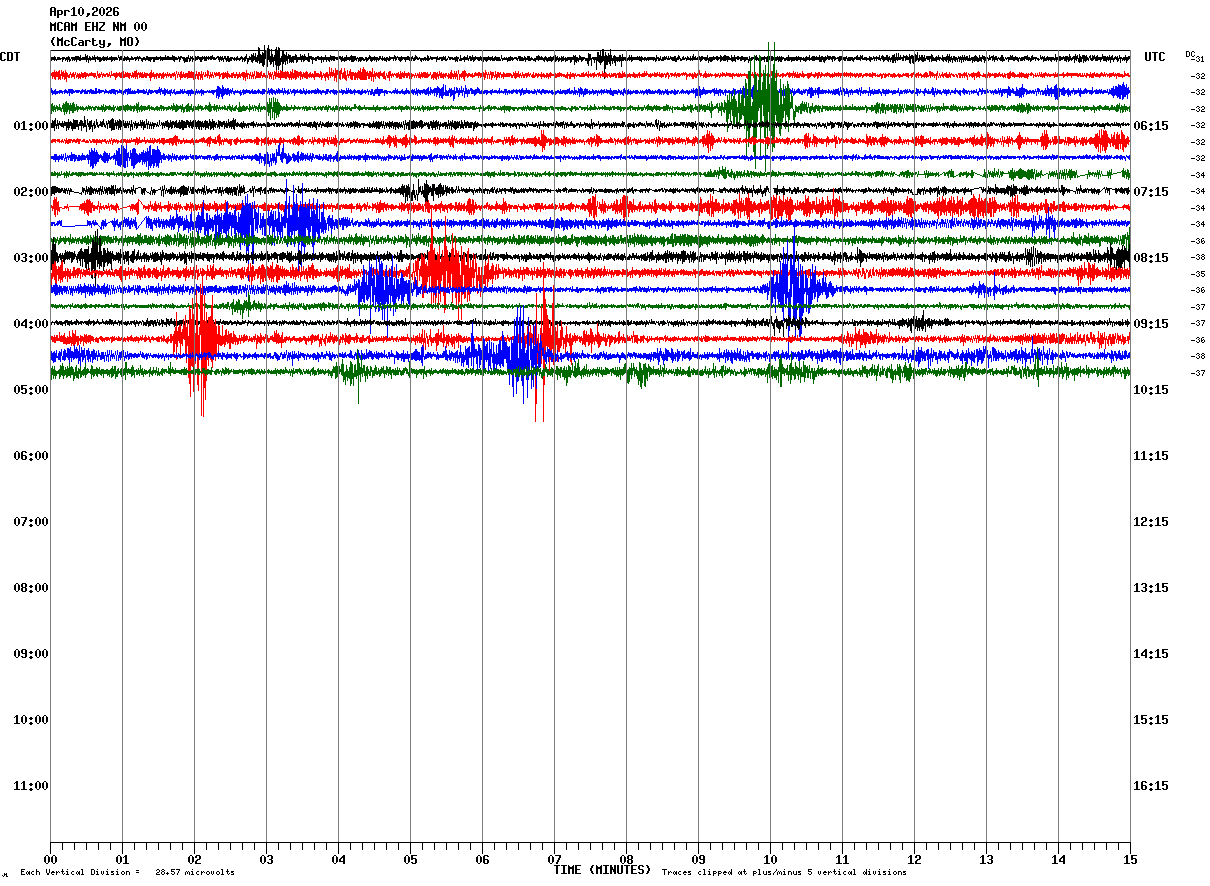
Task: Select the 02:00 CDT time label
Action: 31,192
